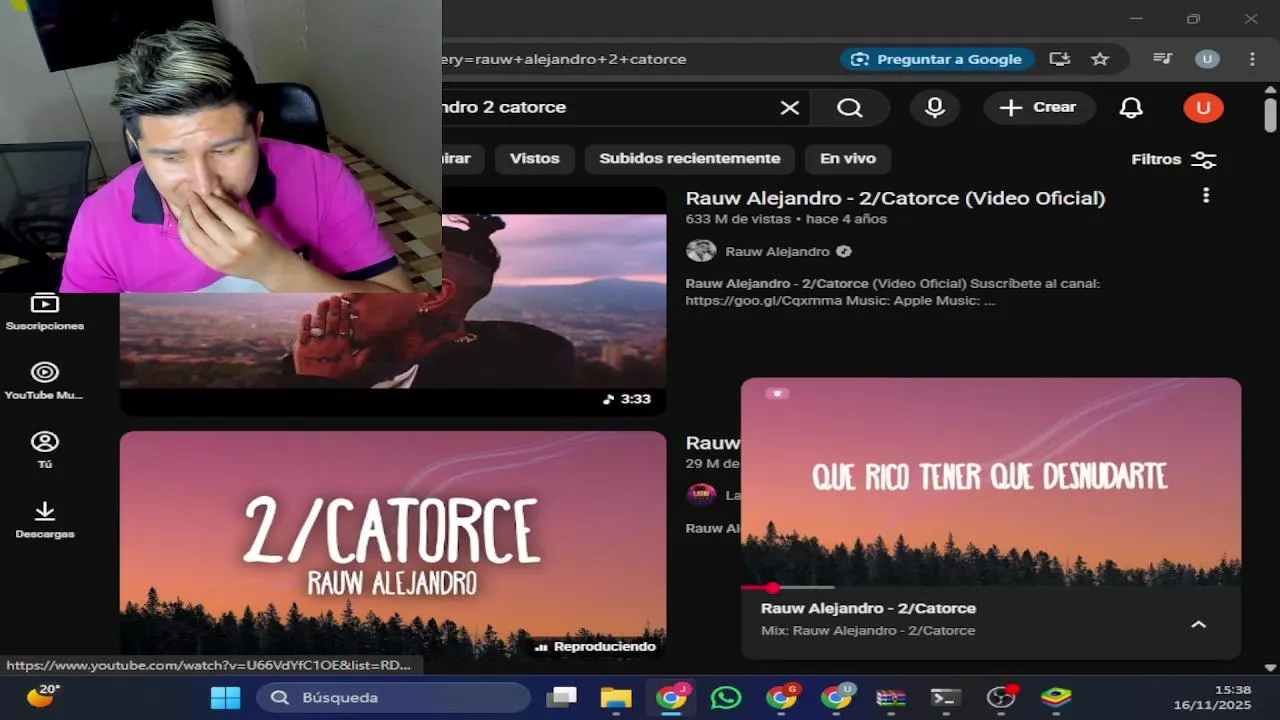
Task: Open the Filtros search filter panel
Action: 1174,159
